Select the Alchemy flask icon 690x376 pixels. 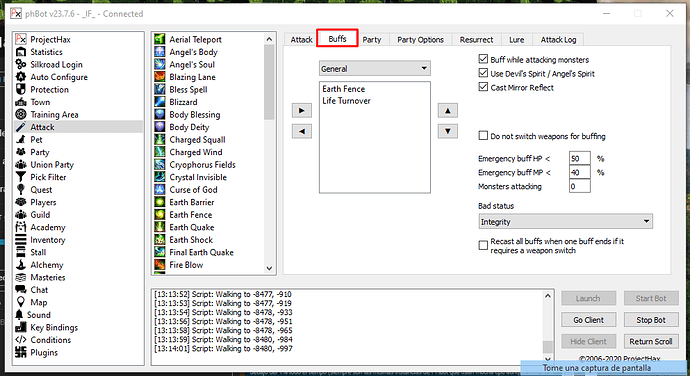pyautogui.click(x=21, y=265)
